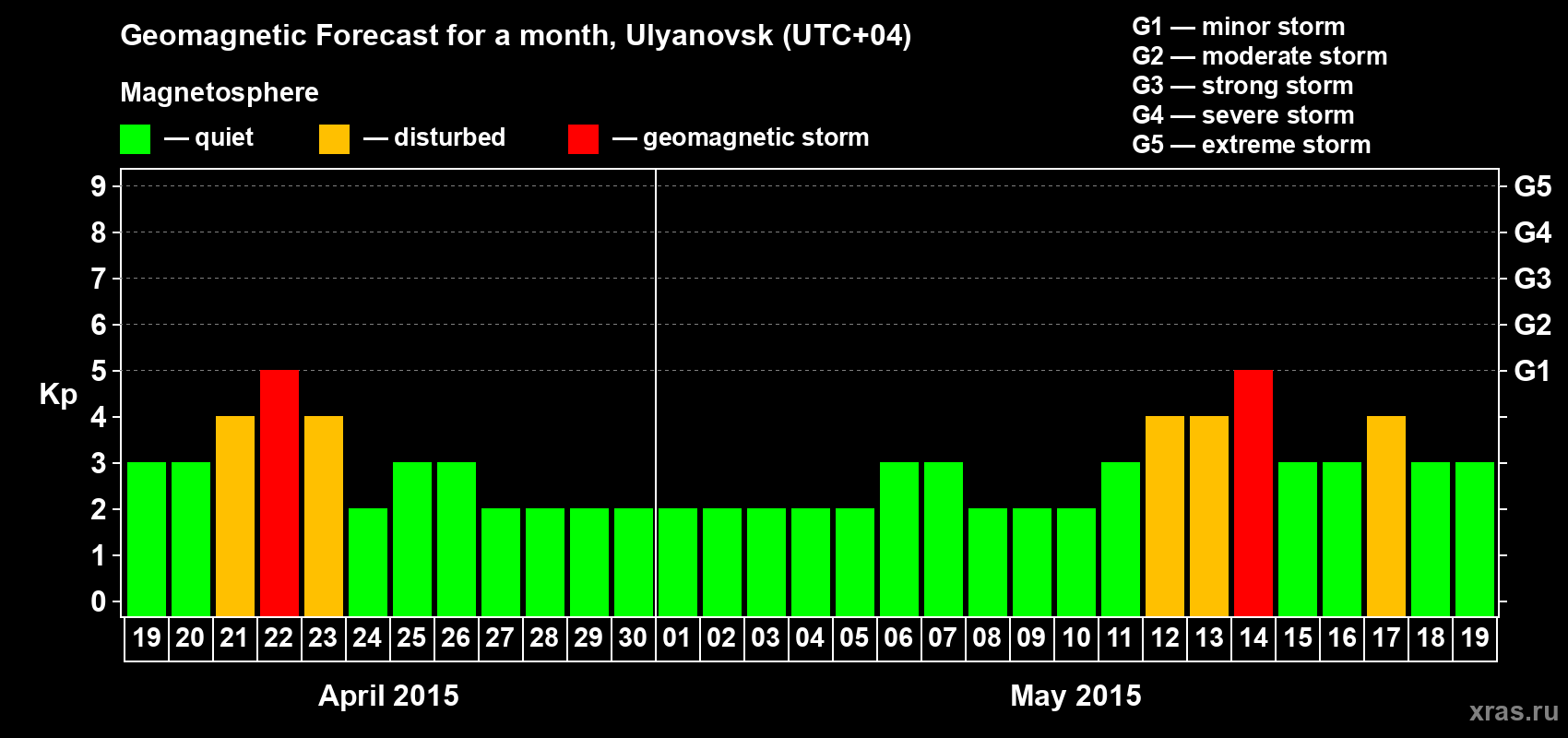
Task: Select the green bar for May 11
Action: pyautogui.click(x=1121, y=540)
